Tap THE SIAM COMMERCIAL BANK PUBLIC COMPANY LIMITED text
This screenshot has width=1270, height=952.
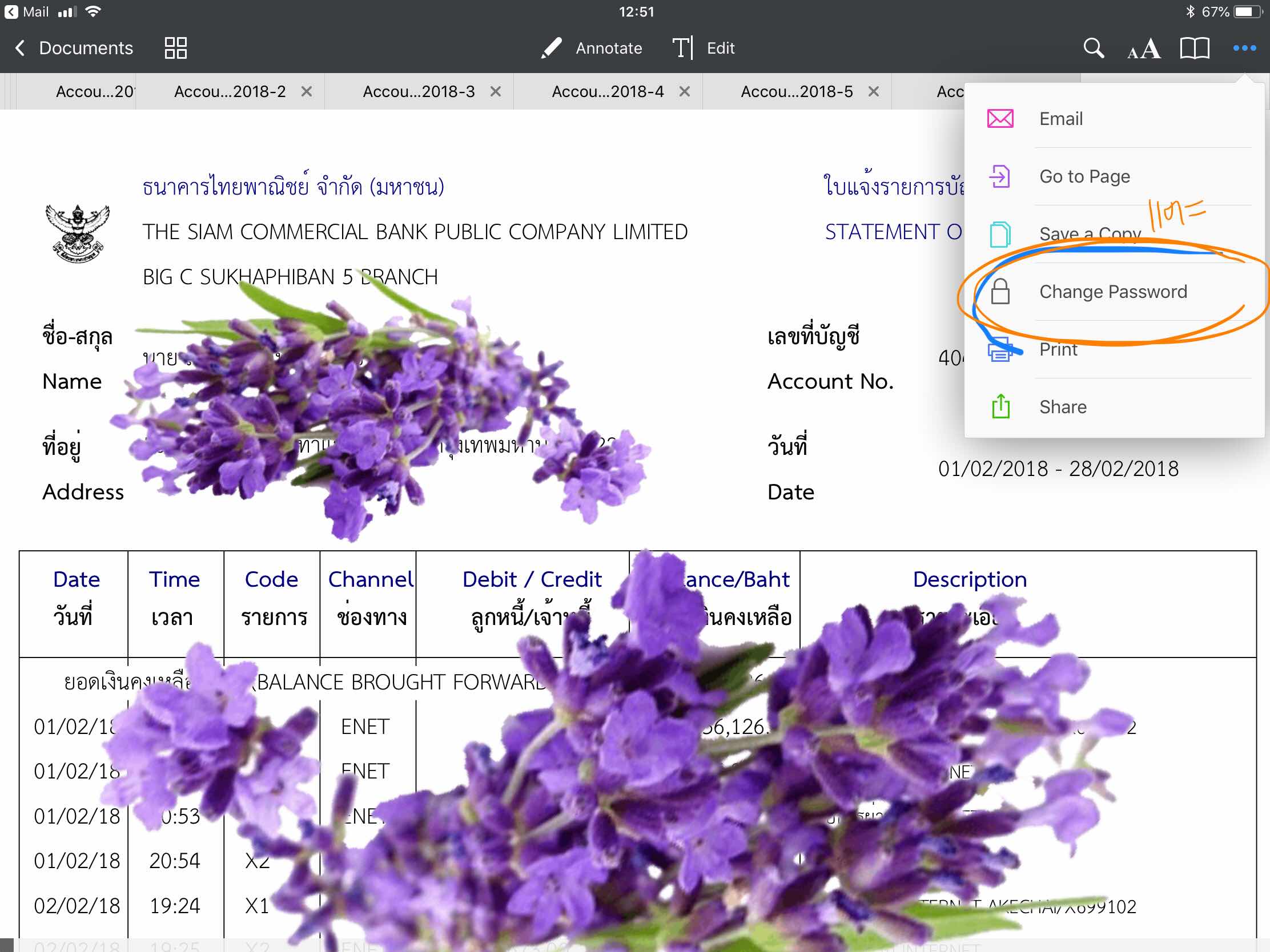(x=415, y=232)
